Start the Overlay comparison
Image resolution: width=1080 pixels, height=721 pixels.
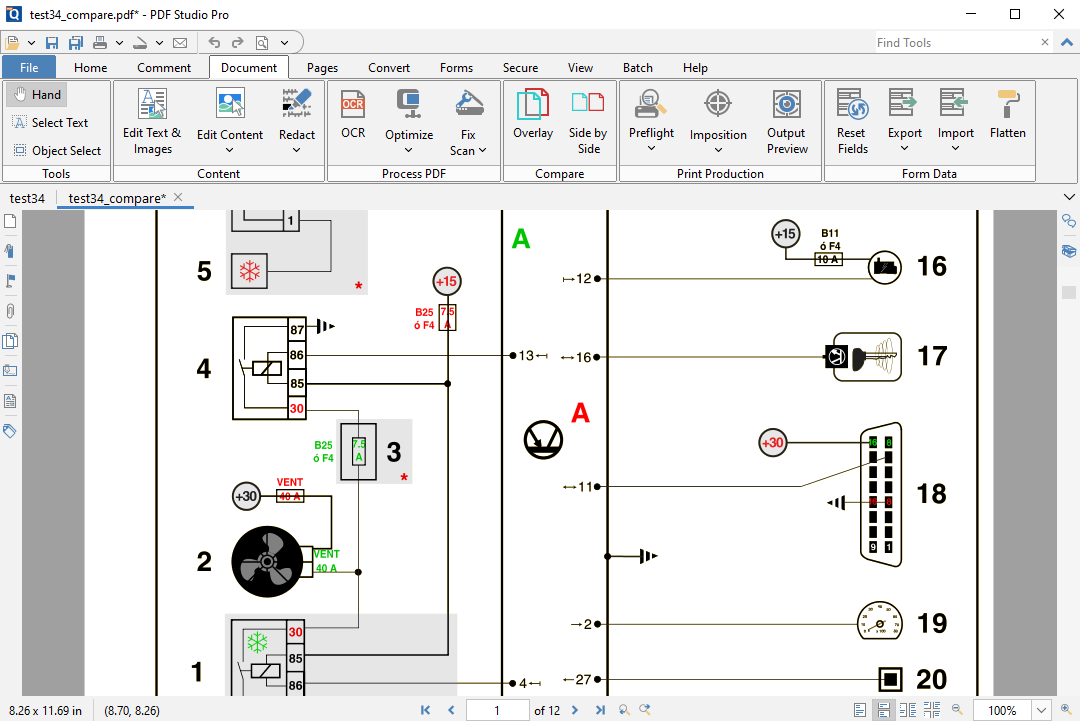coord(532,114)
